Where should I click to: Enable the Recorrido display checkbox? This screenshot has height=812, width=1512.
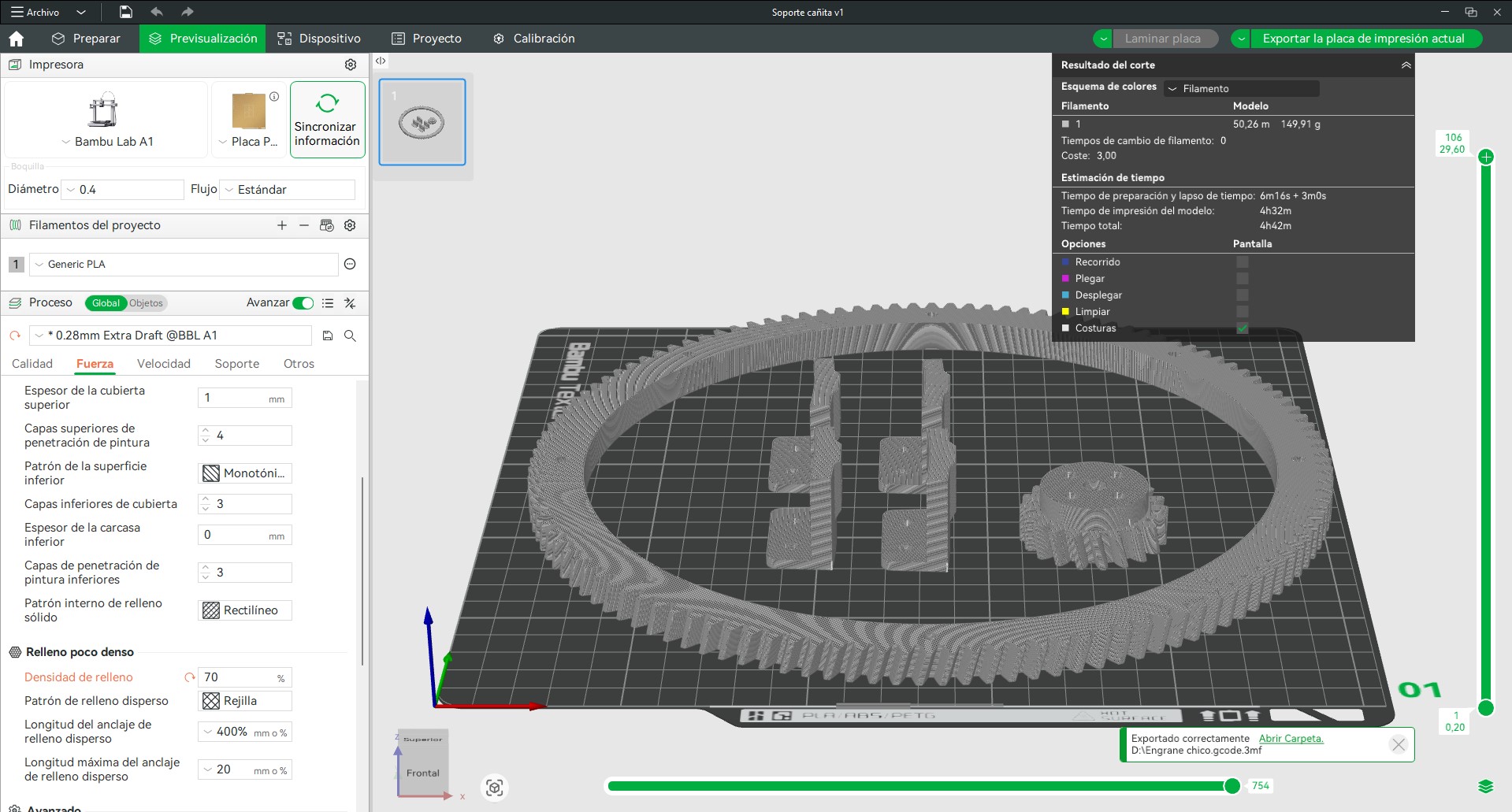[1243, 262]
